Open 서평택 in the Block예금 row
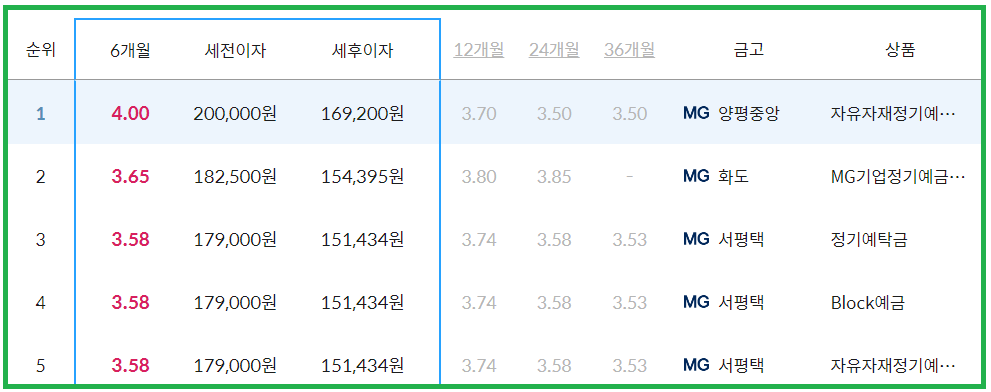 tap(741, 303)
